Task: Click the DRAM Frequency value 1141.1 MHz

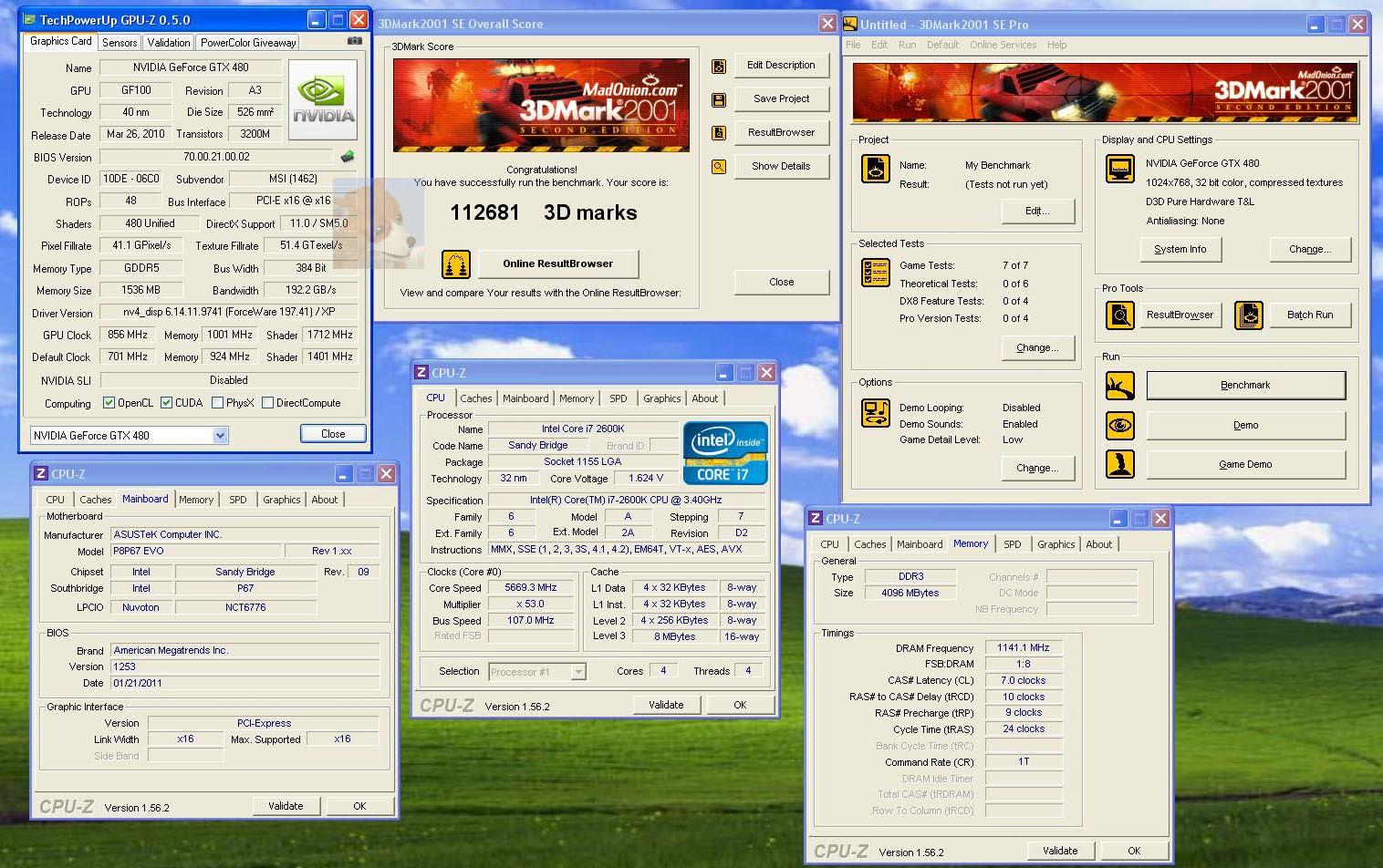Action: 1024,648
